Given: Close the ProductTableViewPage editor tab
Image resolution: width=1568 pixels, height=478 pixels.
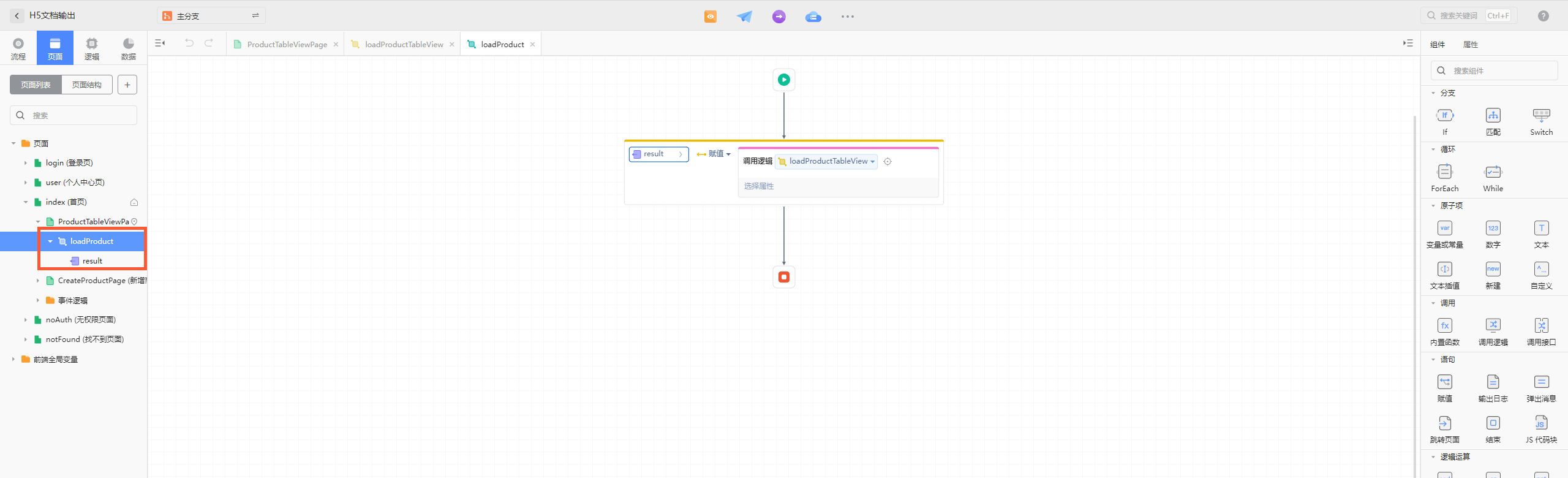Looking at the screenshot, I should [336, 44].
